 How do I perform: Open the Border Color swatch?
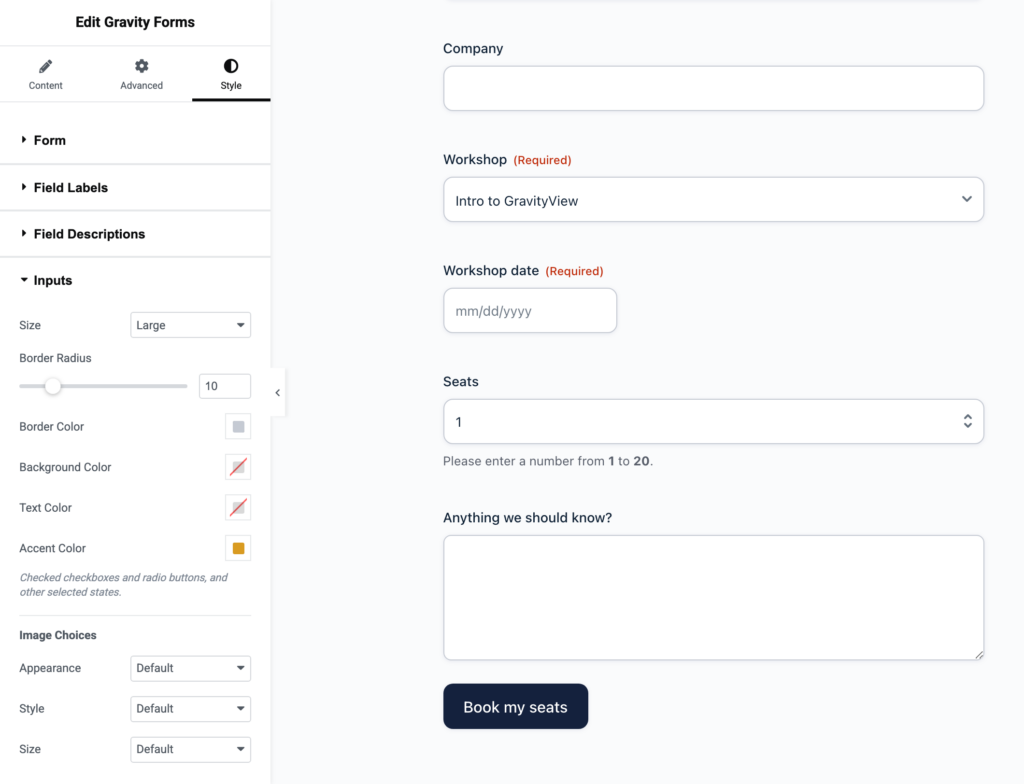pyautogui.click(x=238, y=427)
